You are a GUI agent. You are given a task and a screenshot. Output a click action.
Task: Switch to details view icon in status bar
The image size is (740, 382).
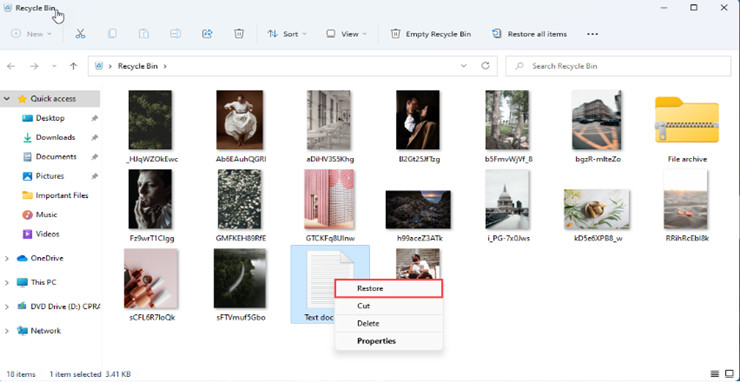coord(715,374)
